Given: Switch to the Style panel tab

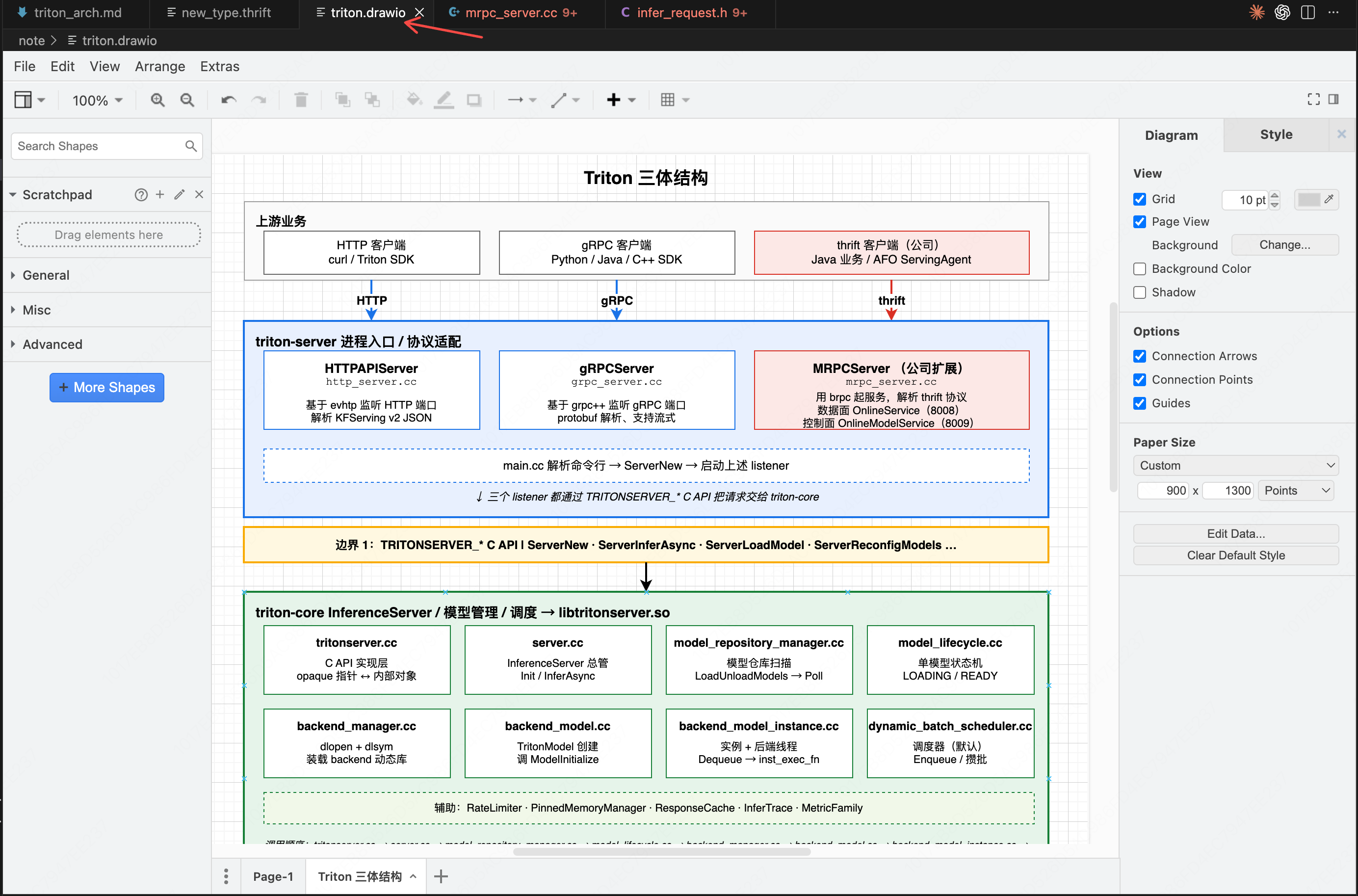Looking at the screenshot, I should coord(1276,134).
